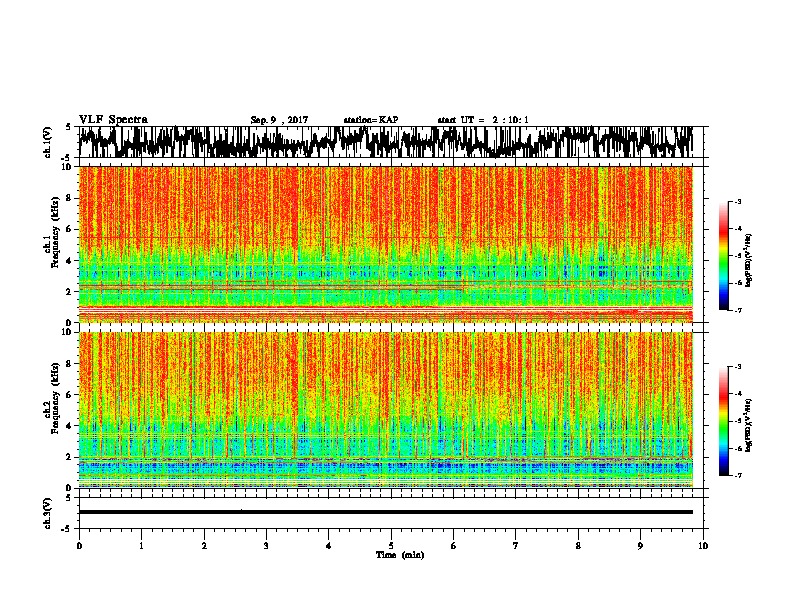Click the 'ch.1(V)' waveform axis label
Image resolution: width=792 pixels, height=612 pixels.
coord(47,142)
